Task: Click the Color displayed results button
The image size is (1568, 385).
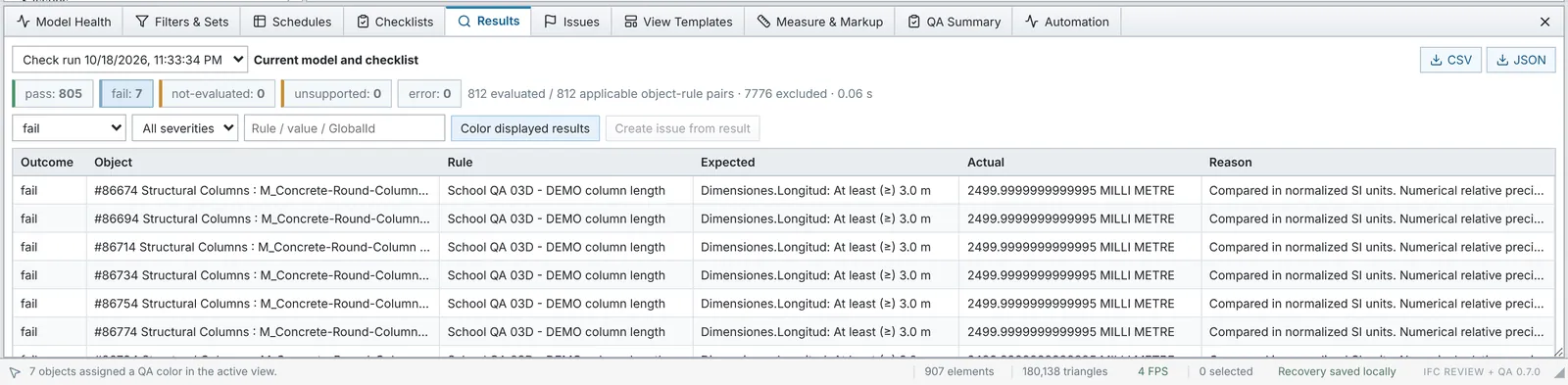Action: (525, 128)
